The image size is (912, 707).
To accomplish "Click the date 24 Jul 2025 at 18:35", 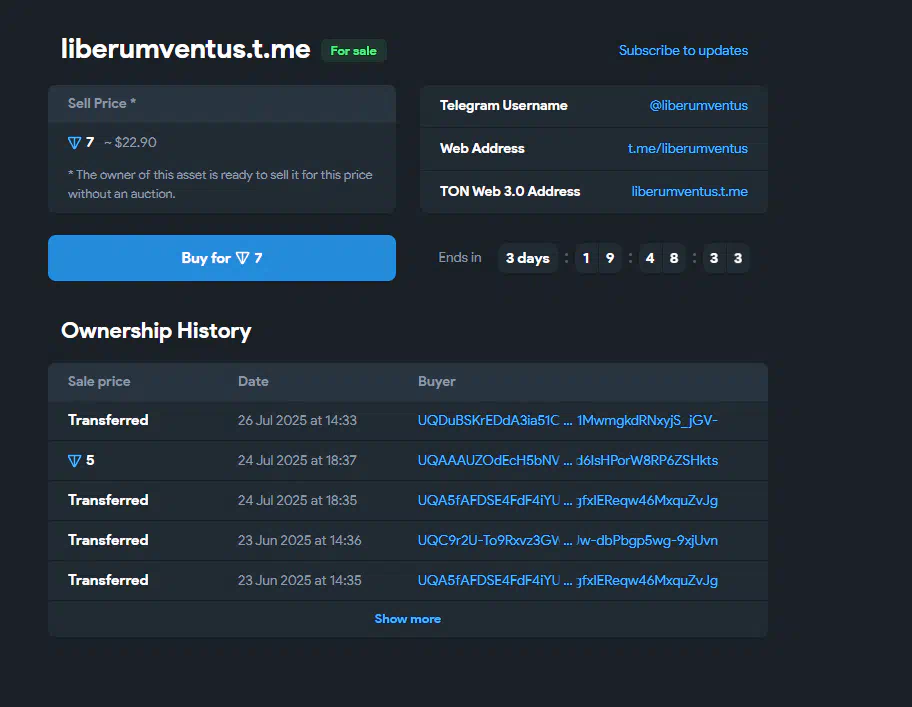I will [x=297, y=501].
